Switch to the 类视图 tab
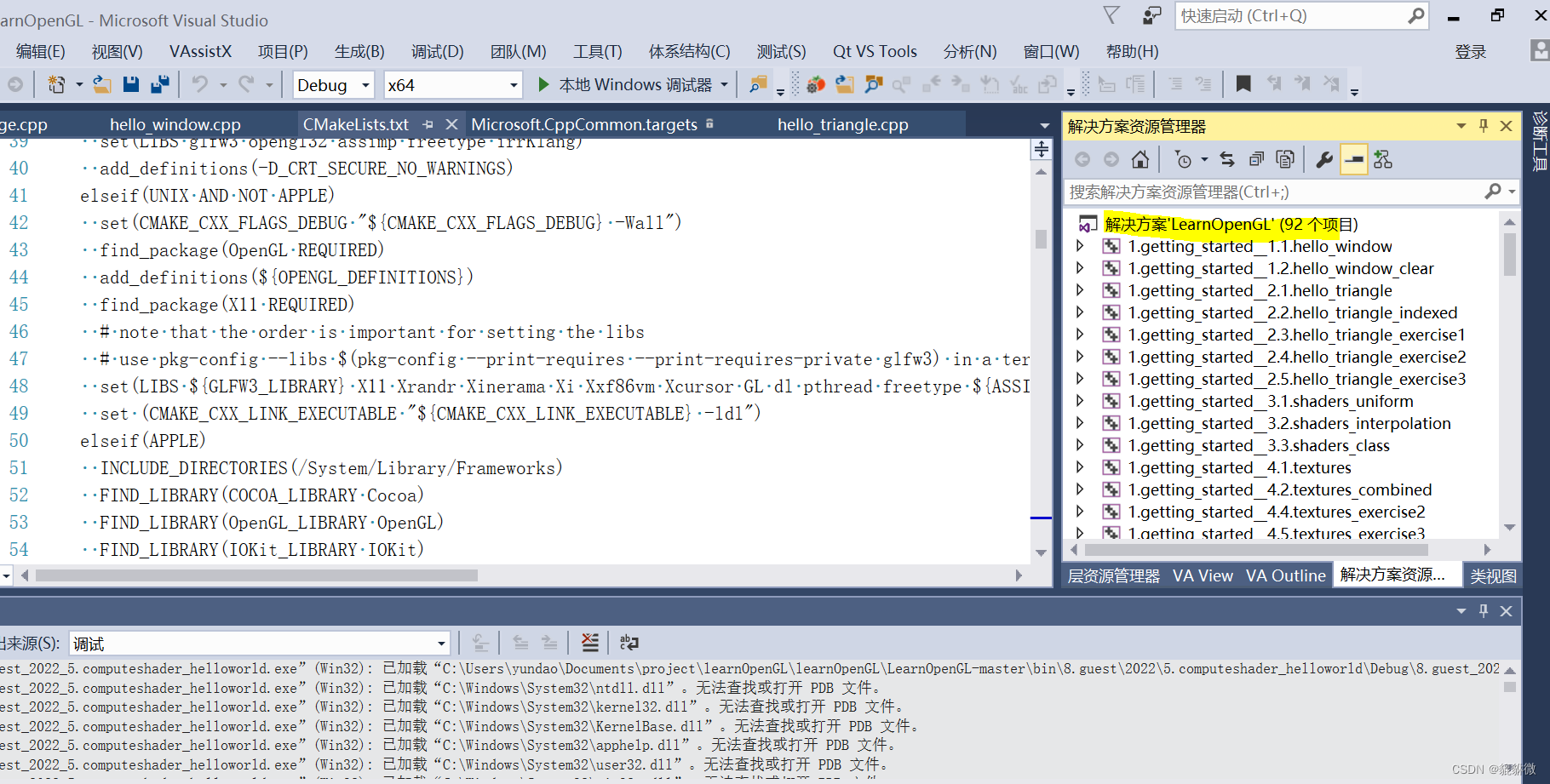The height and width of the screenshot is (784, 1550). (x=1493, y=575)
